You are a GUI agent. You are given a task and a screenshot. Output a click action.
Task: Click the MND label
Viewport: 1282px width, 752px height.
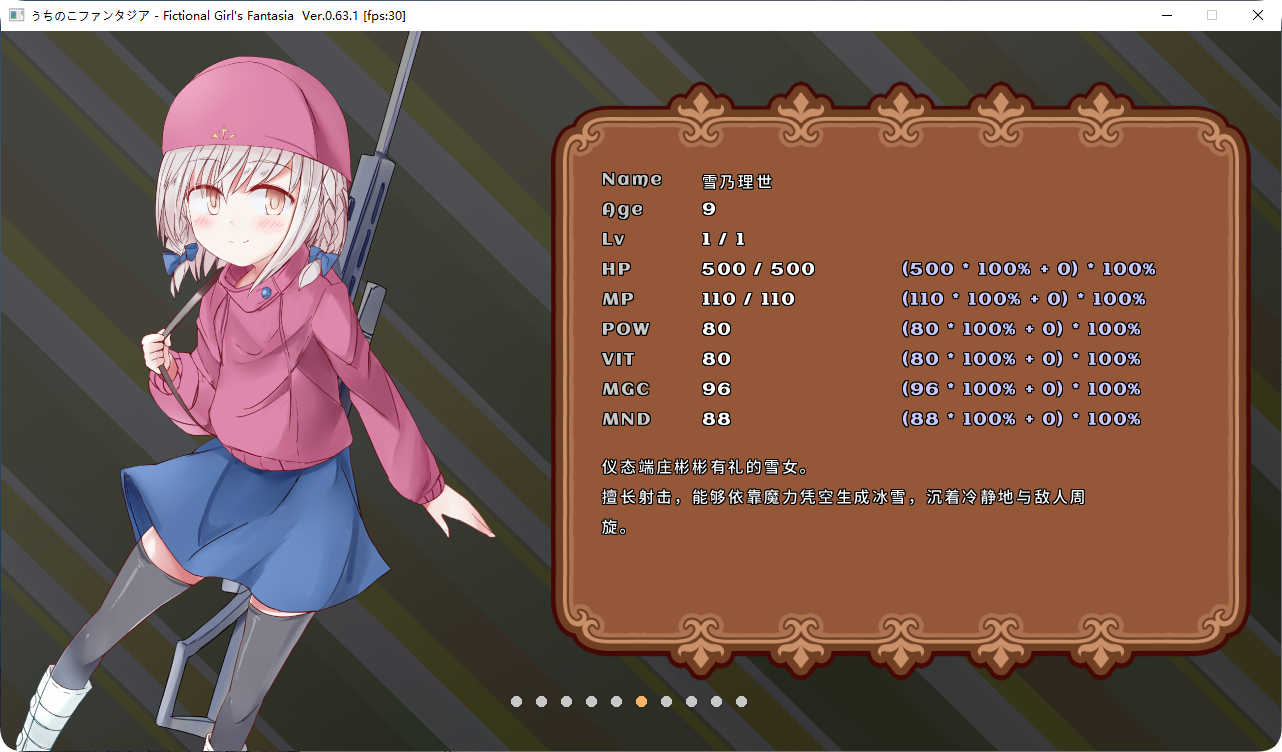click(626, 419)
